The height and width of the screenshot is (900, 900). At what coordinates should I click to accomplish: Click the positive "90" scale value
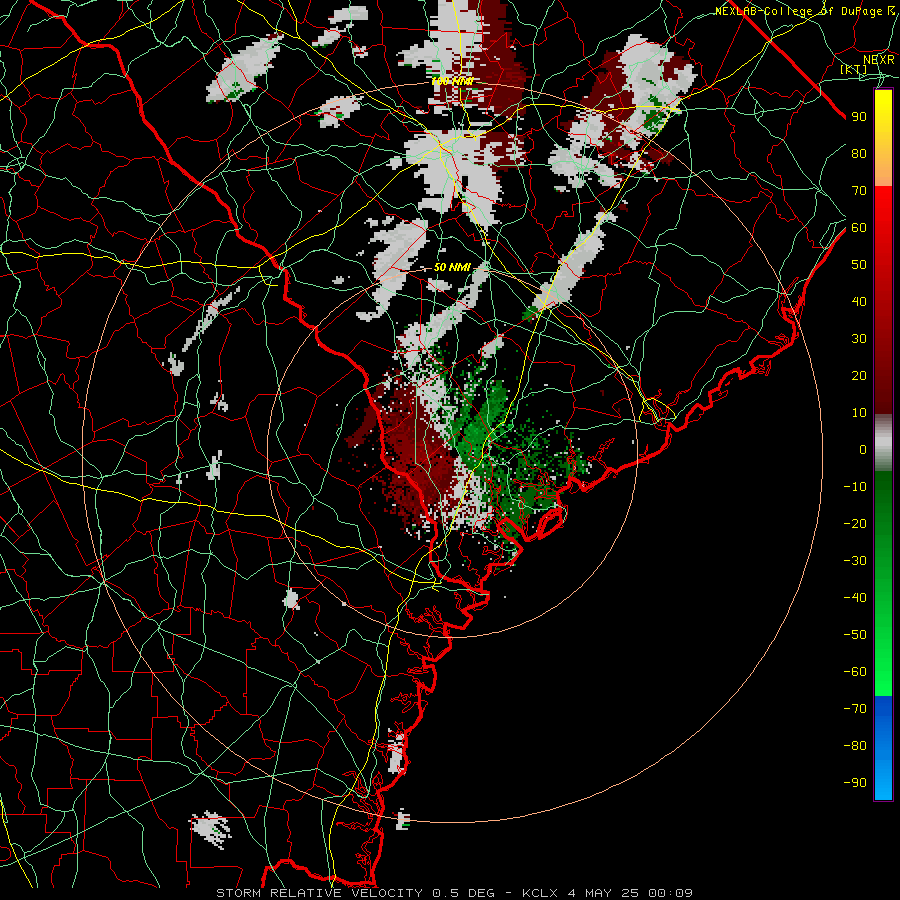(x=859, y=117)
